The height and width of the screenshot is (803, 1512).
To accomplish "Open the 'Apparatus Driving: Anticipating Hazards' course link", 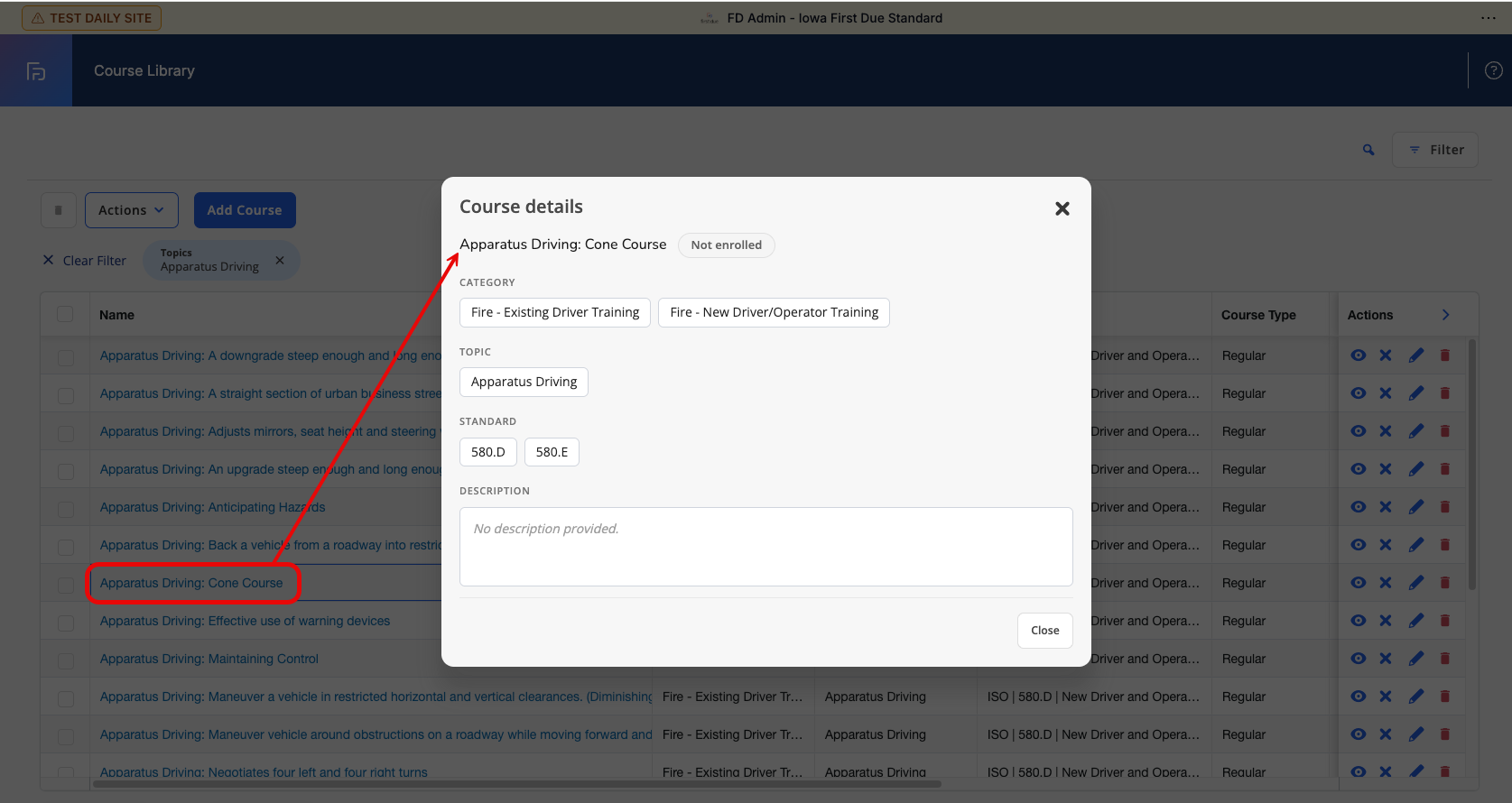I will (212, 507).
